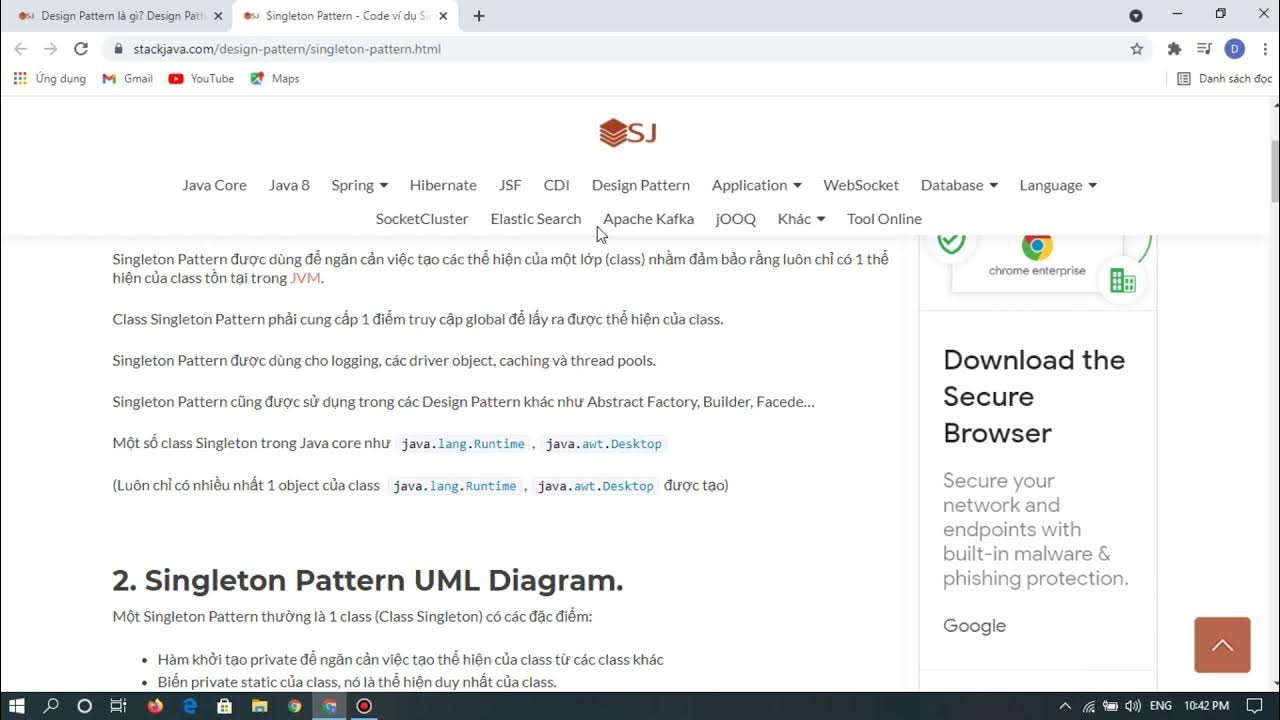Open the battery tray icon
Viewport: 1280px width, 720px height.
(x=1111, y=706)
